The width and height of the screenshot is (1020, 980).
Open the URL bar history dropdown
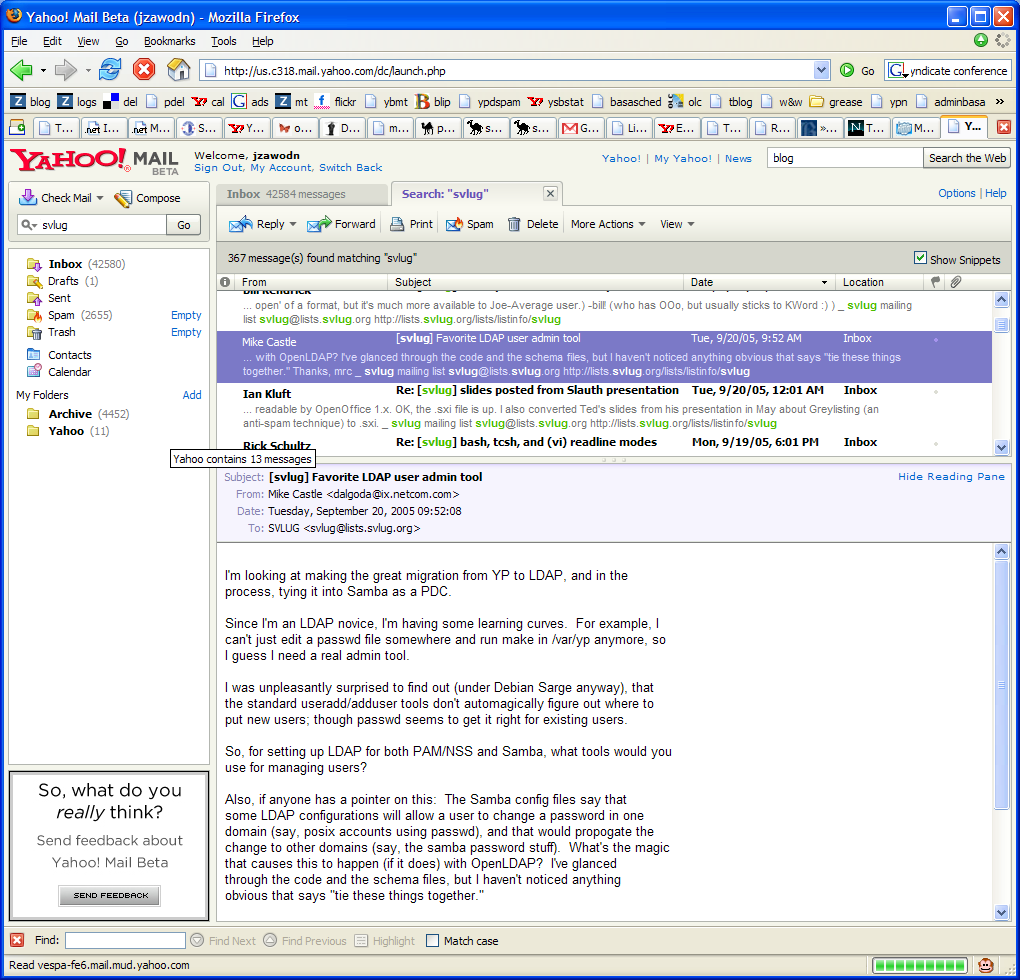click(x=821, y=70)
